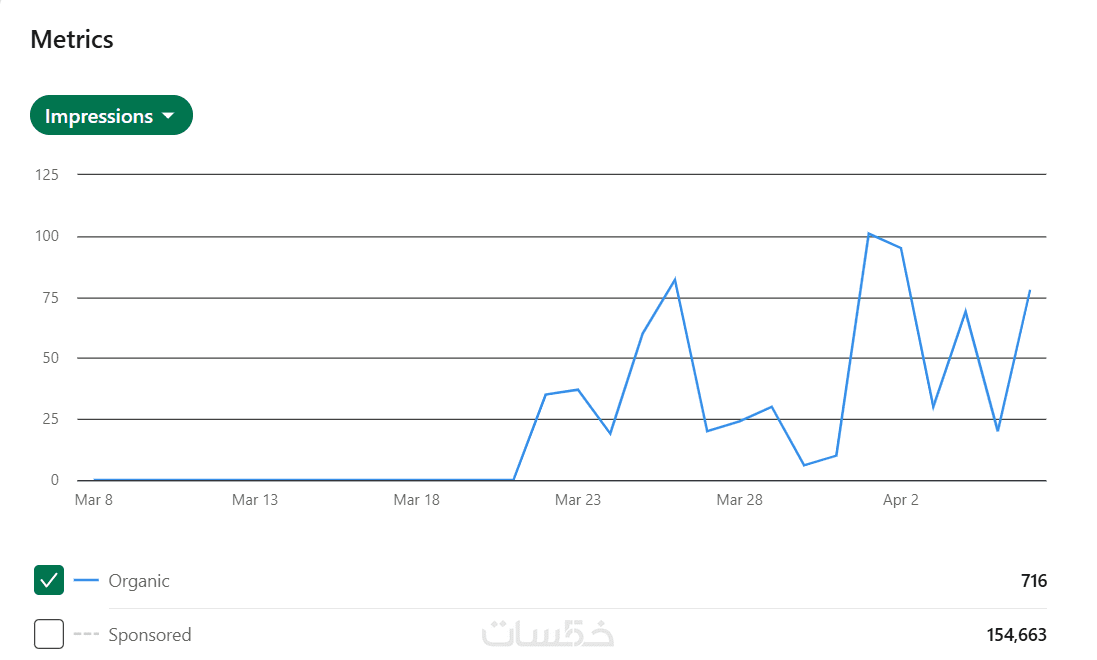Image resolution: width=1097 pixels, height=660 pixels.
Task: Click the Mar 23 axis label
Action: [x=578, y=500]
